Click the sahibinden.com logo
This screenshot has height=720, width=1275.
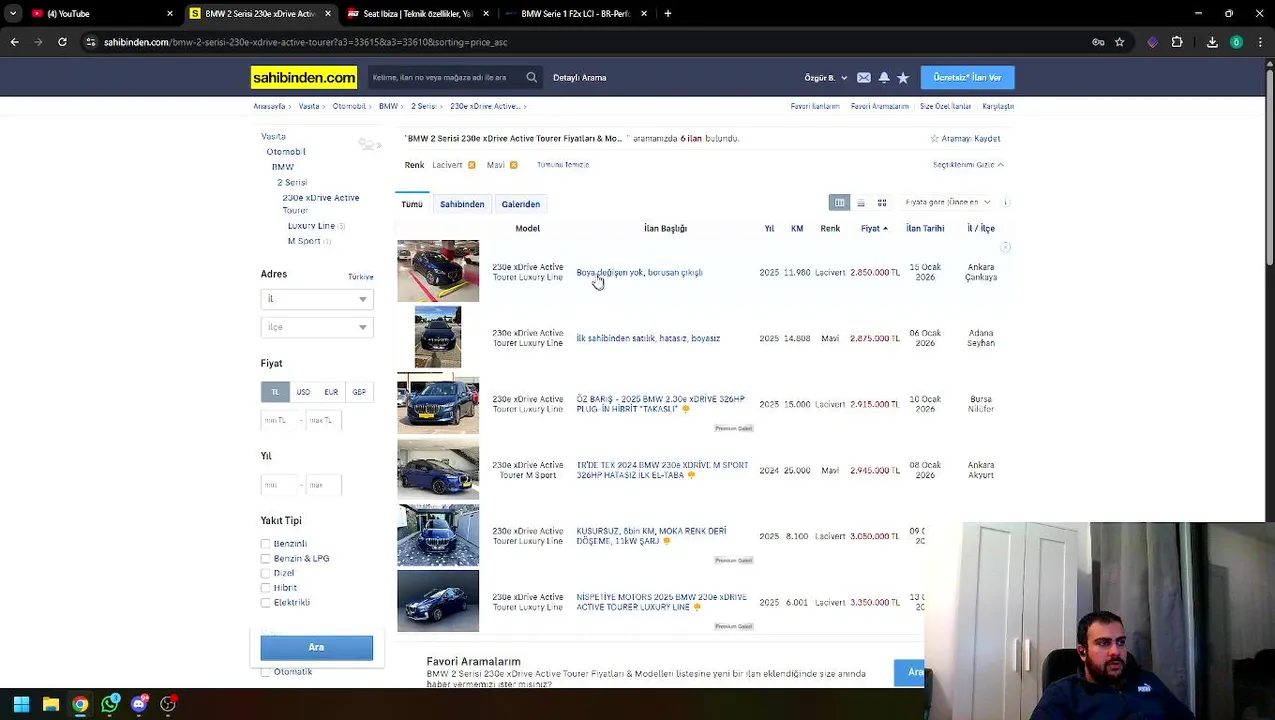(x=304, y=77)
